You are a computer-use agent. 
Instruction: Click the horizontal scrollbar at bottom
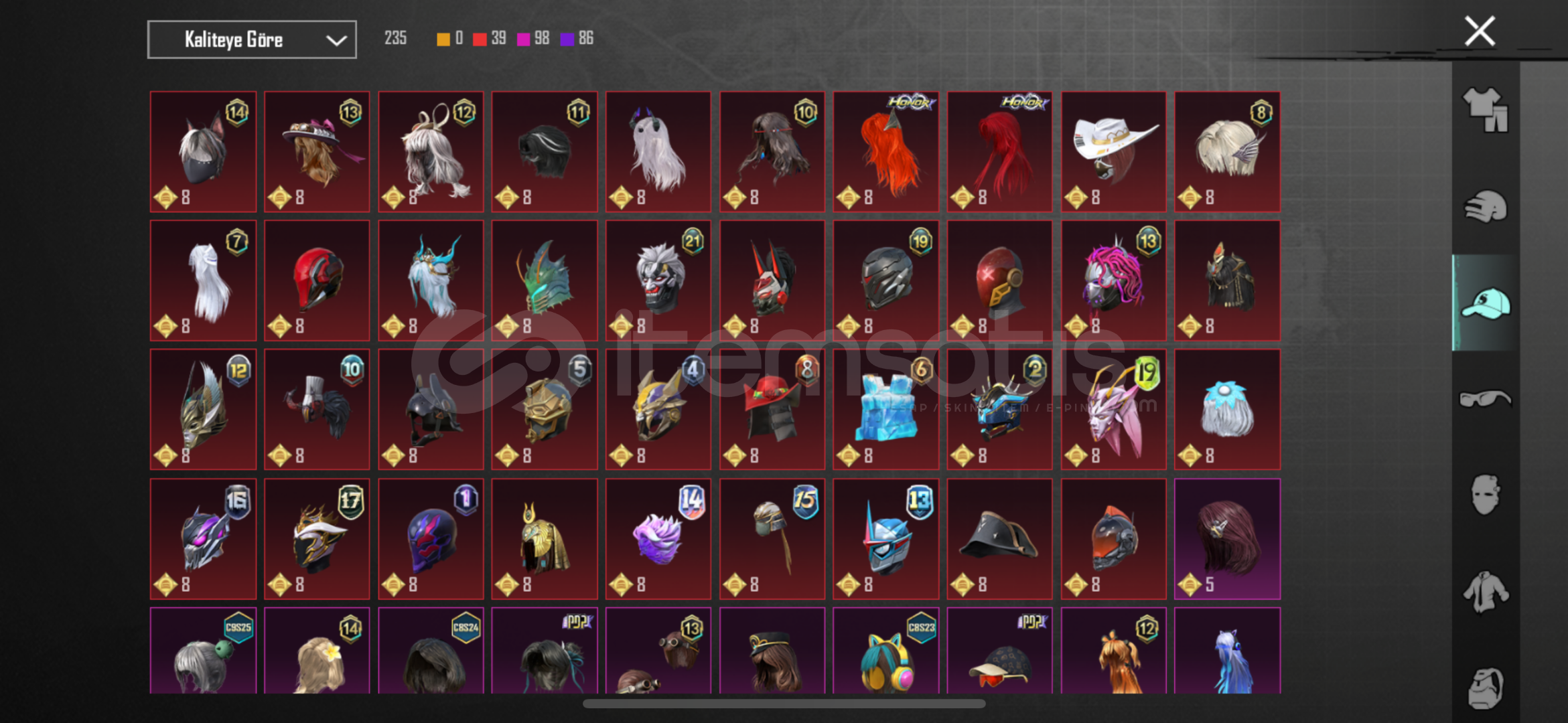[784, 704]
